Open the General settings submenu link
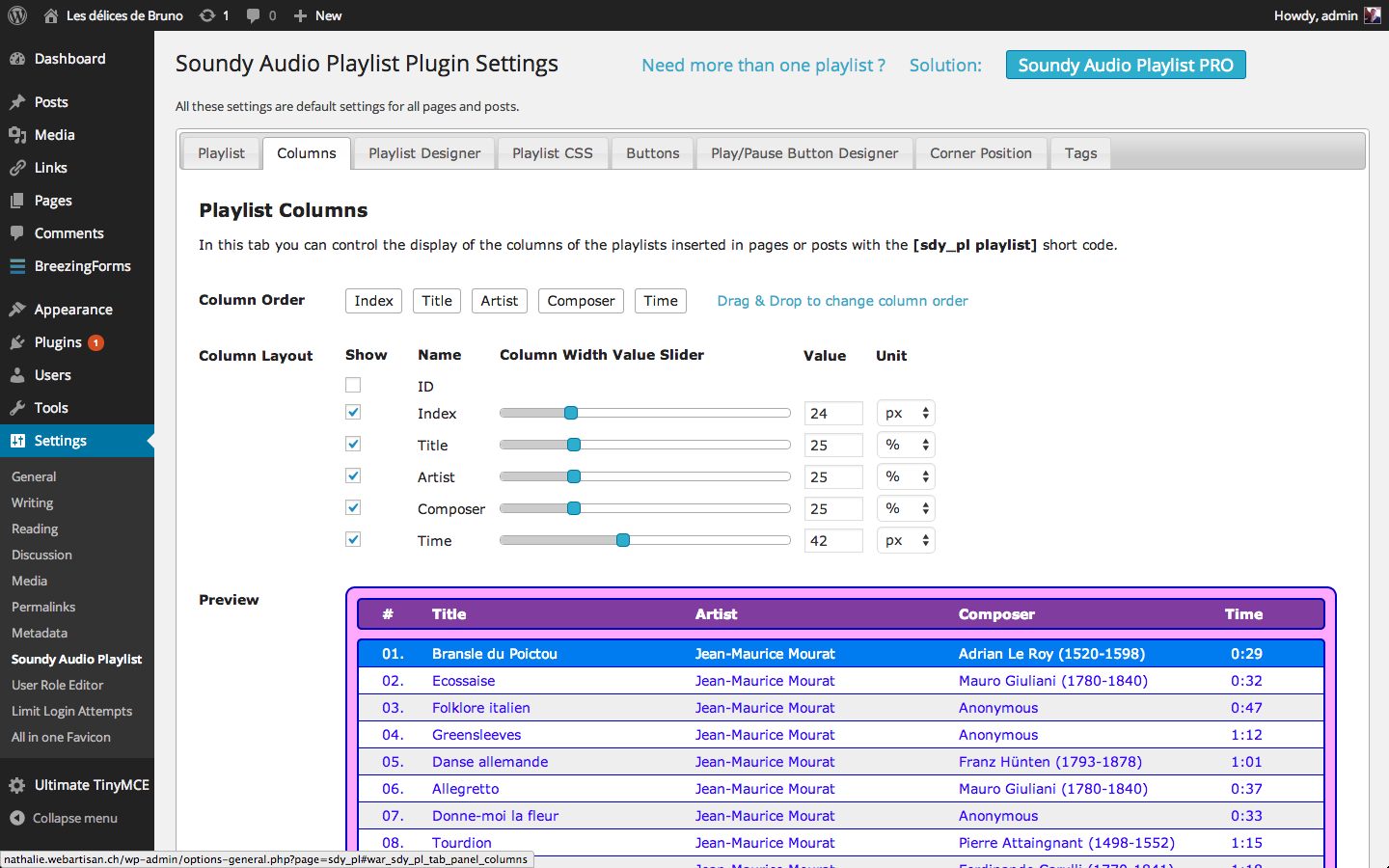 coord(34,476)
